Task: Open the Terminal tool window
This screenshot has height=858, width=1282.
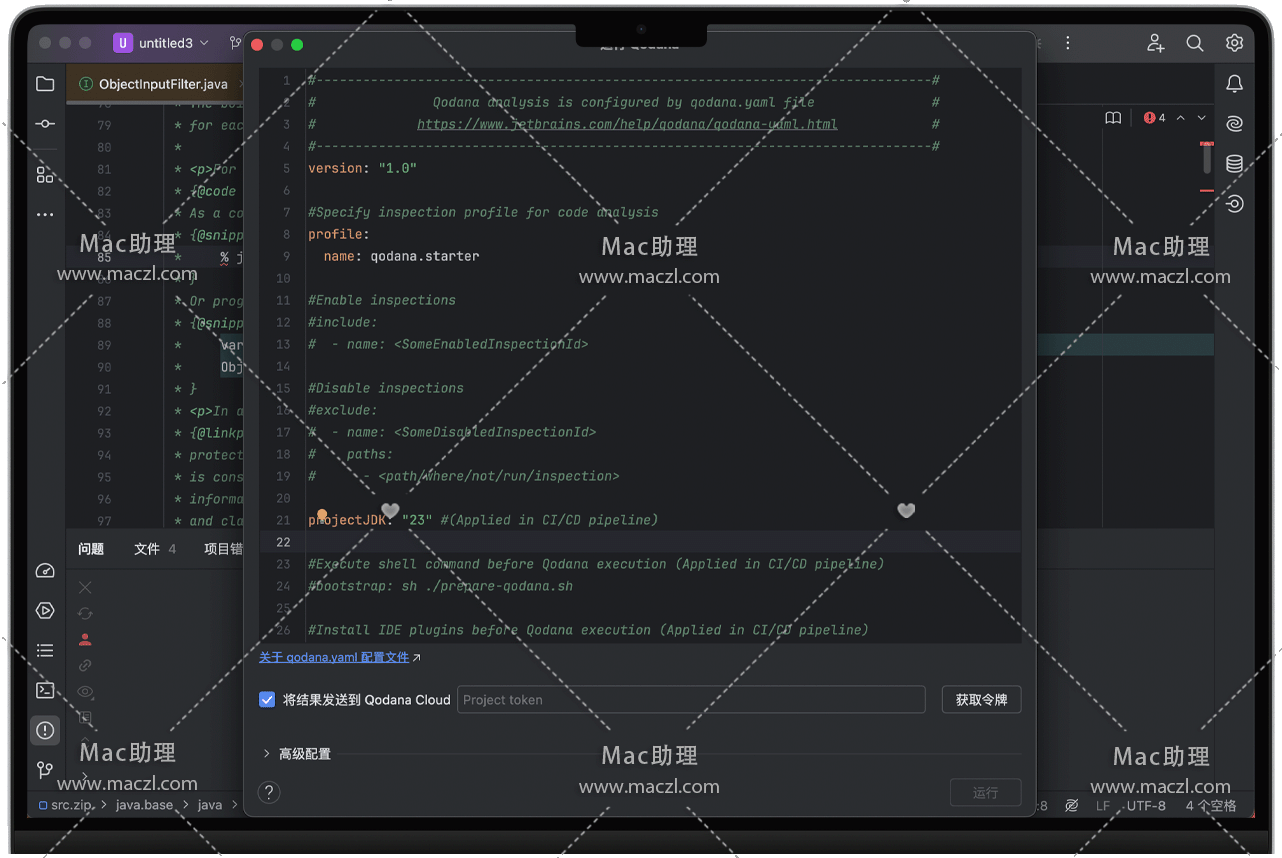Action: (x=45, y=690)
